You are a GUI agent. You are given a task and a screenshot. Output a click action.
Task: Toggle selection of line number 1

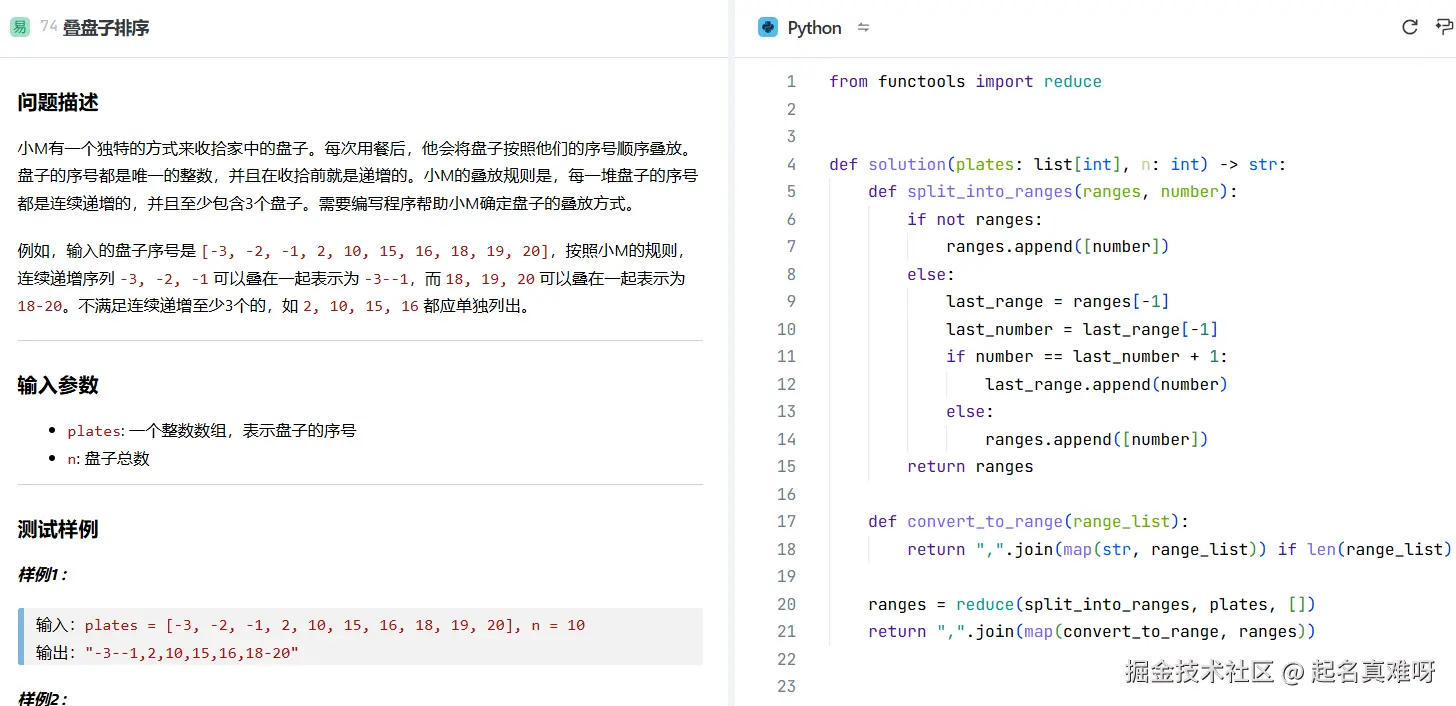click(791, 81)
